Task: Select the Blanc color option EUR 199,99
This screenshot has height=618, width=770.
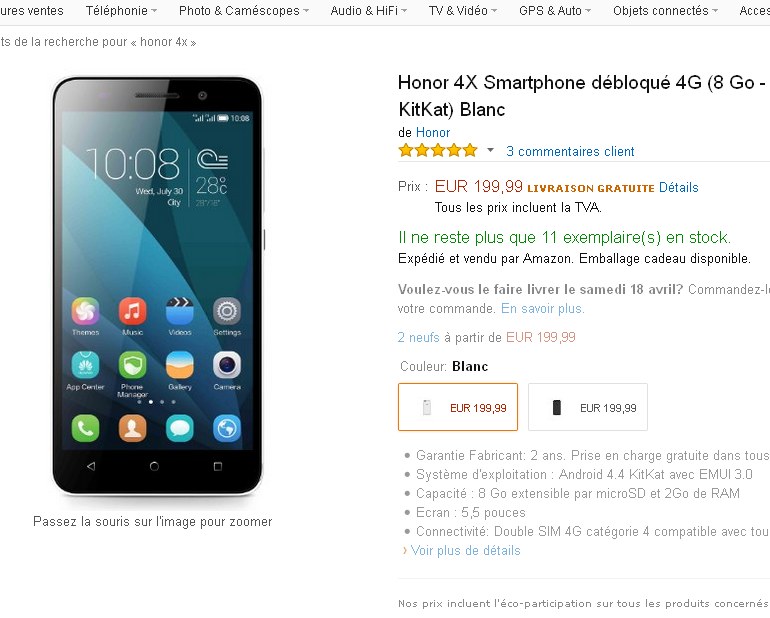Action: pos(458,407)
